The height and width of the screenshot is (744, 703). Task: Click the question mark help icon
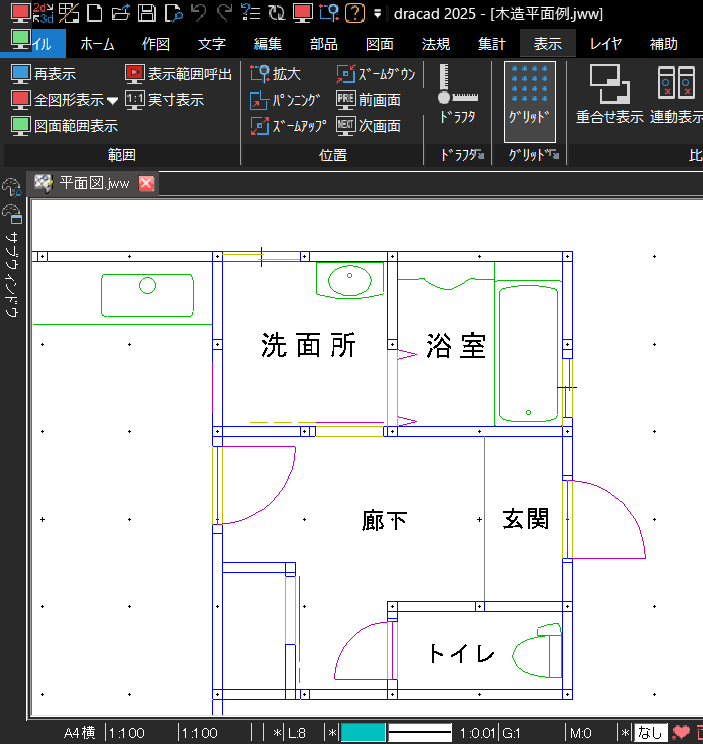pos(355,13)
